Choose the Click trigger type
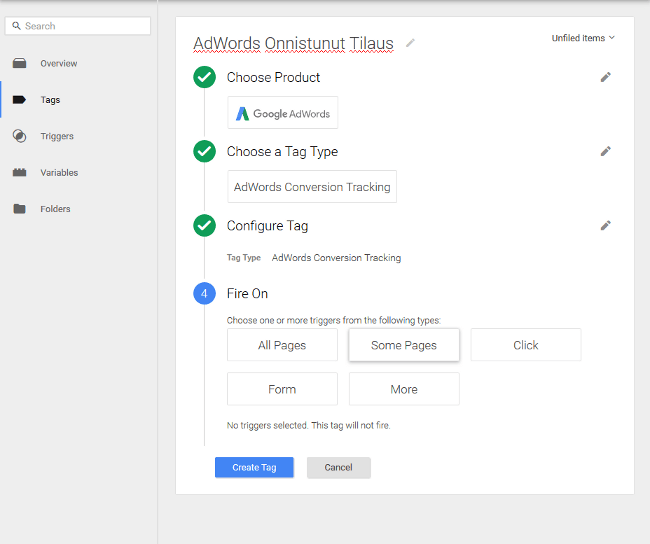This screenshot has width=650, height=544. 526,345
